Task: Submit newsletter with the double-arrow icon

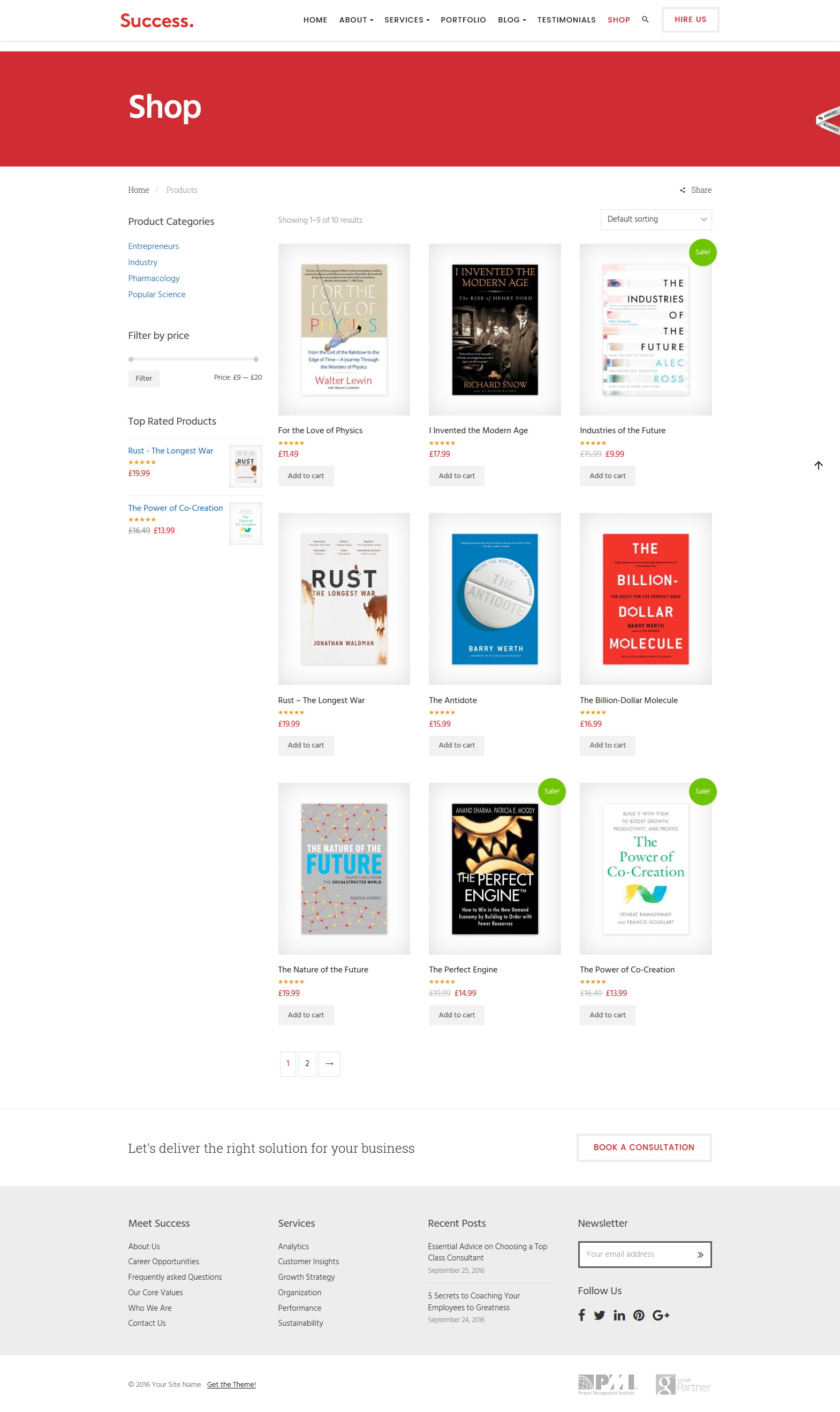Action: tap(700, 1255)
